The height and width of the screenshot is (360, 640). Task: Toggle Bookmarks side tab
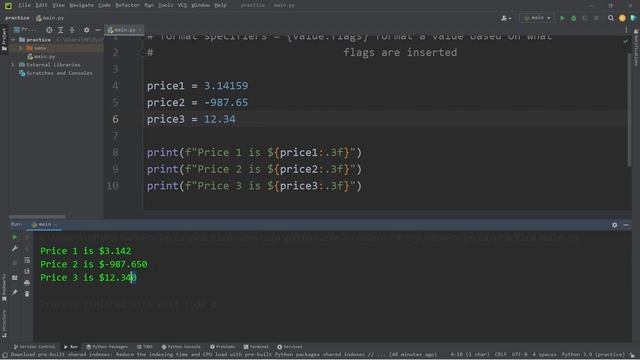point(4,288)
